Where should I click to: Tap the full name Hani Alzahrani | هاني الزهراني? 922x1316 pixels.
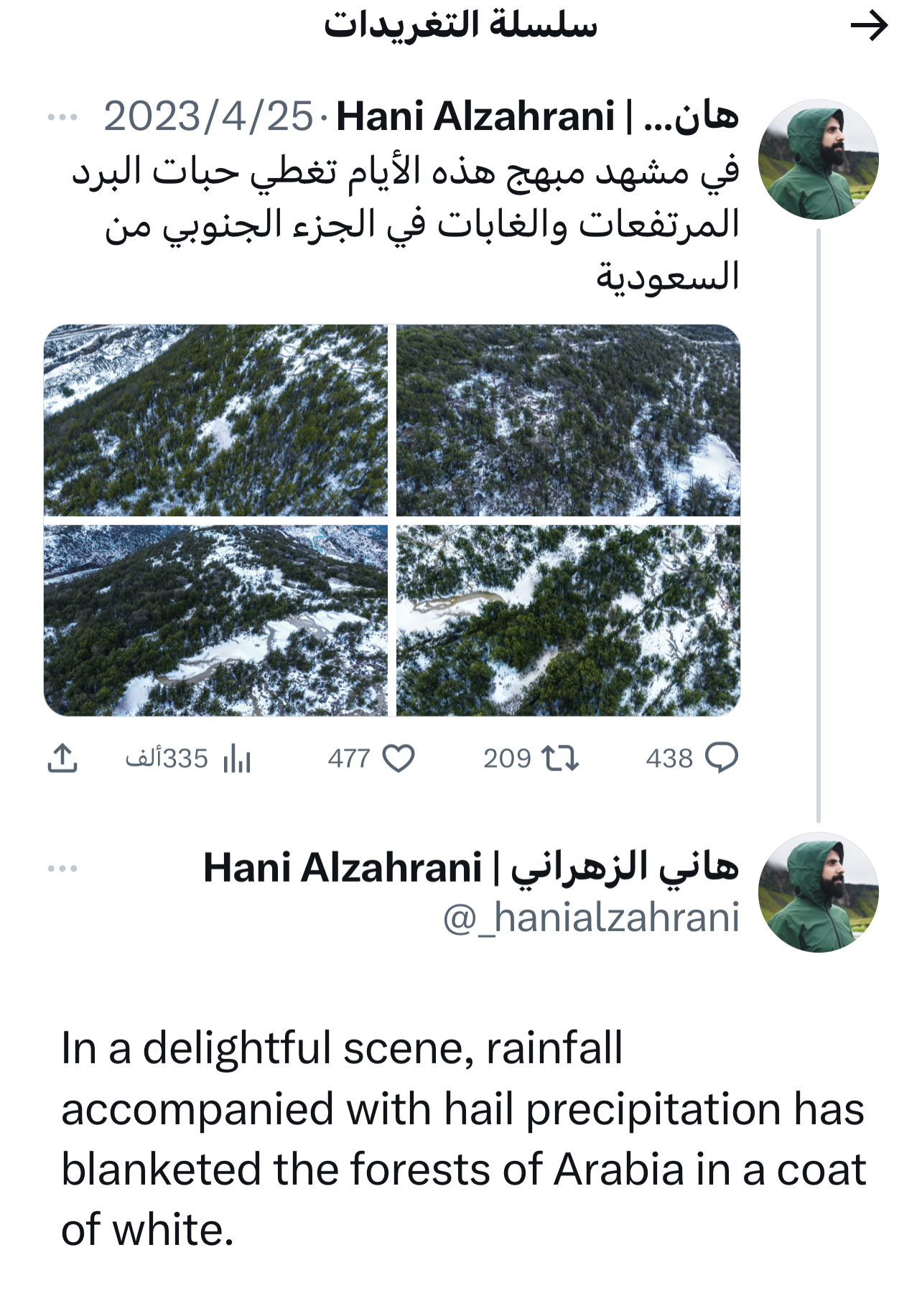[x=471, y=867]
